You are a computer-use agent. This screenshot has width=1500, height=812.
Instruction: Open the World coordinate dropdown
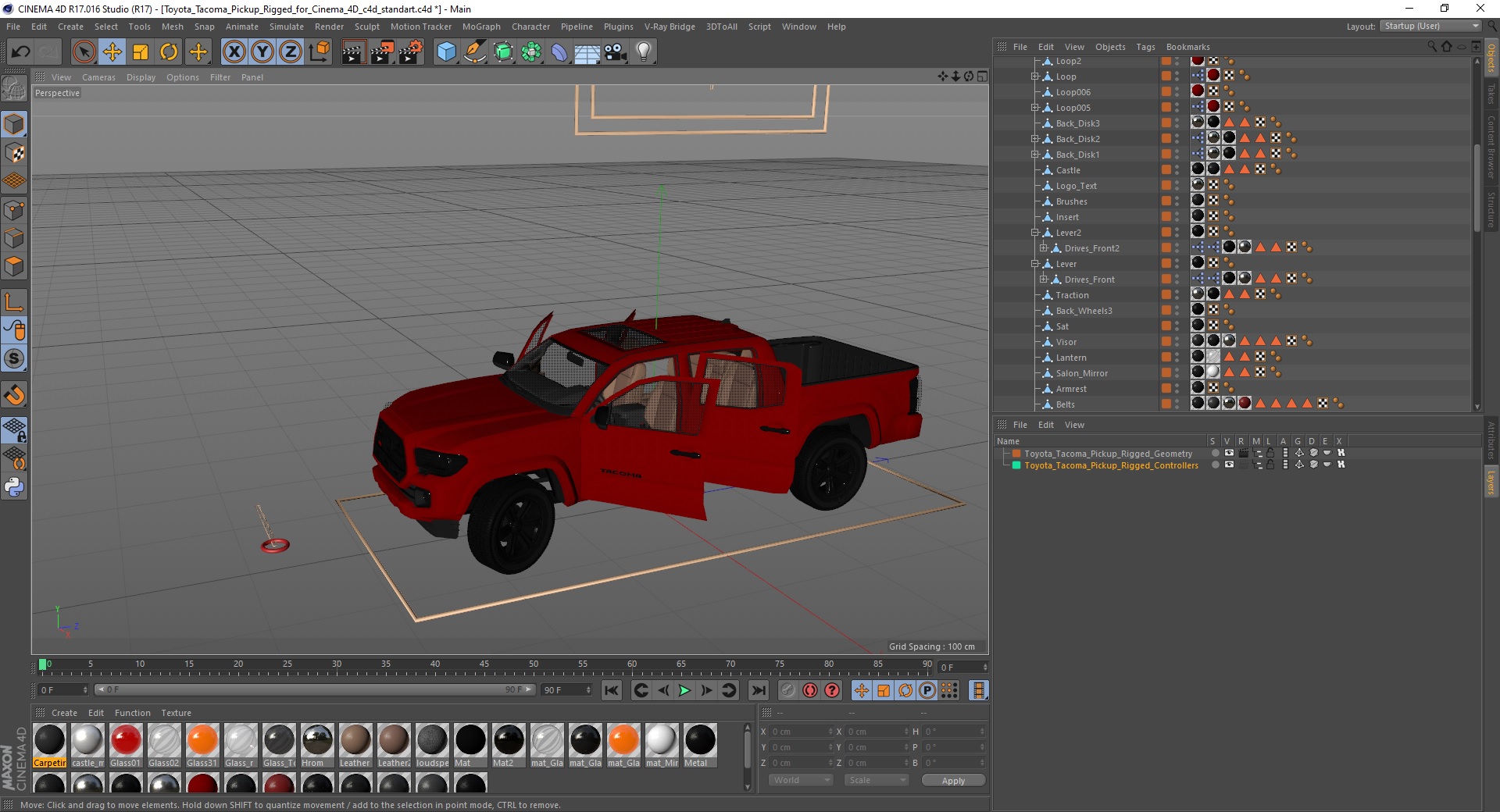801,780
